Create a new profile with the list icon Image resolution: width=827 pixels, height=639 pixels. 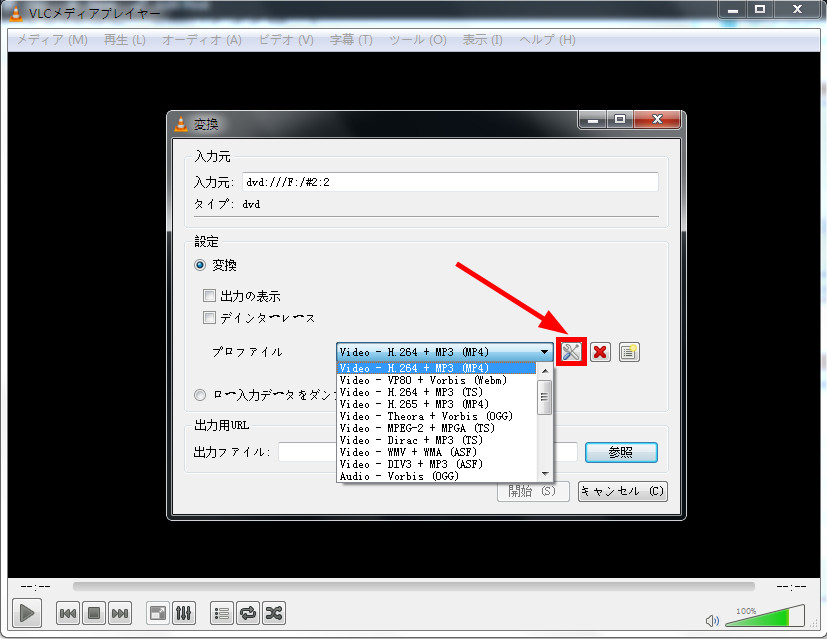tap(629, 352)
